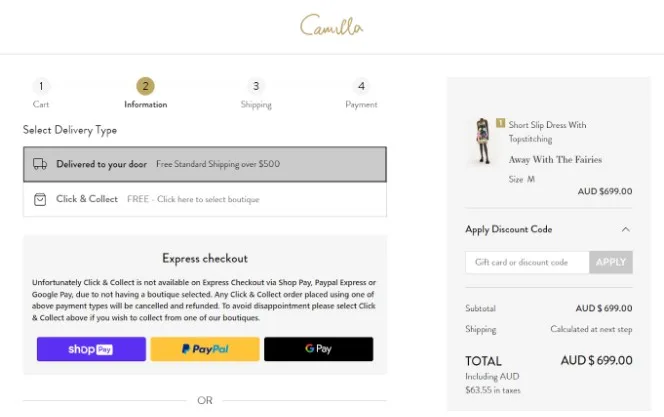Click step 4 Payment circle
The height and width of the screenshot is (417, 664).
click(361, 87)
